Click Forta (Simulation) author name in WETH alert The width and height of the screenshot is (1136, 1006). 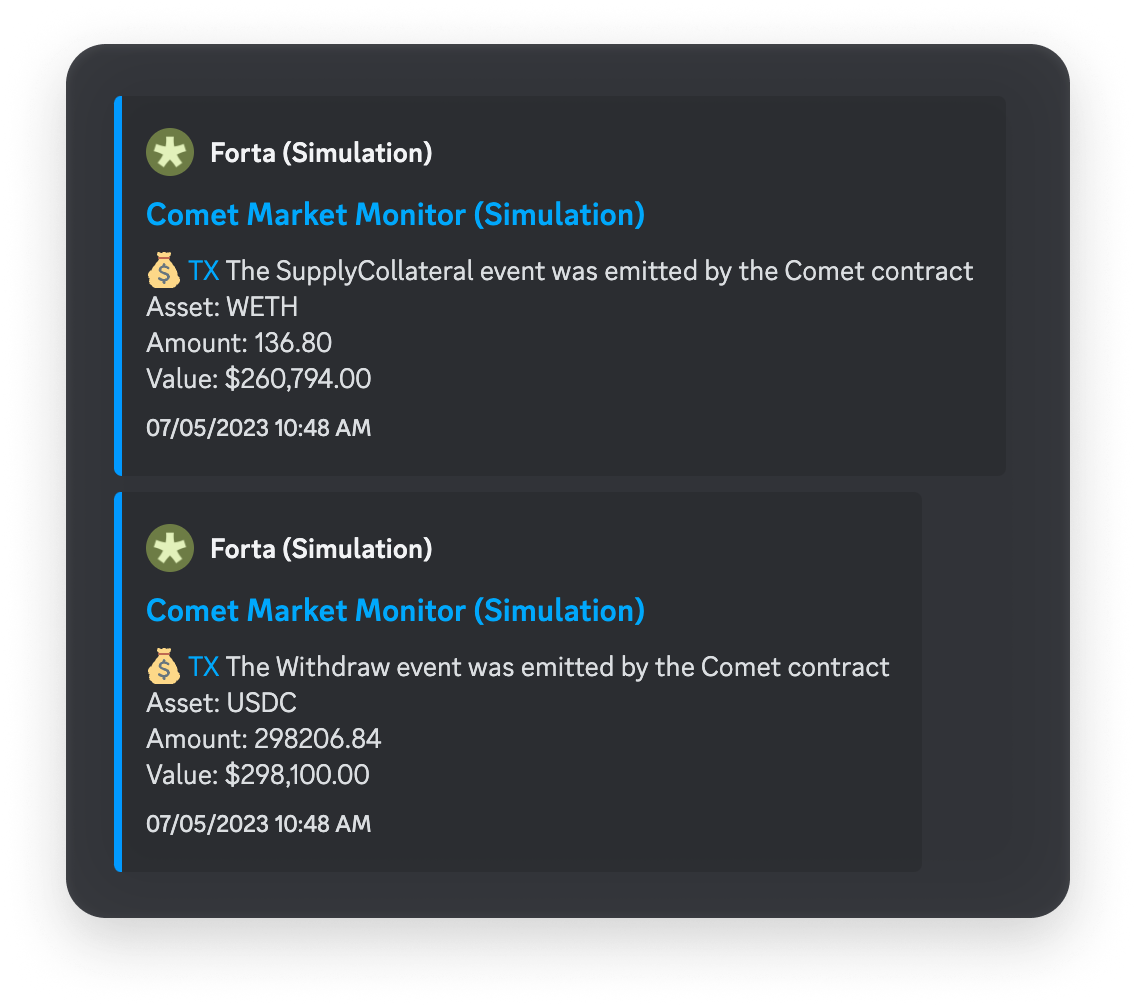tap(321, 153)
